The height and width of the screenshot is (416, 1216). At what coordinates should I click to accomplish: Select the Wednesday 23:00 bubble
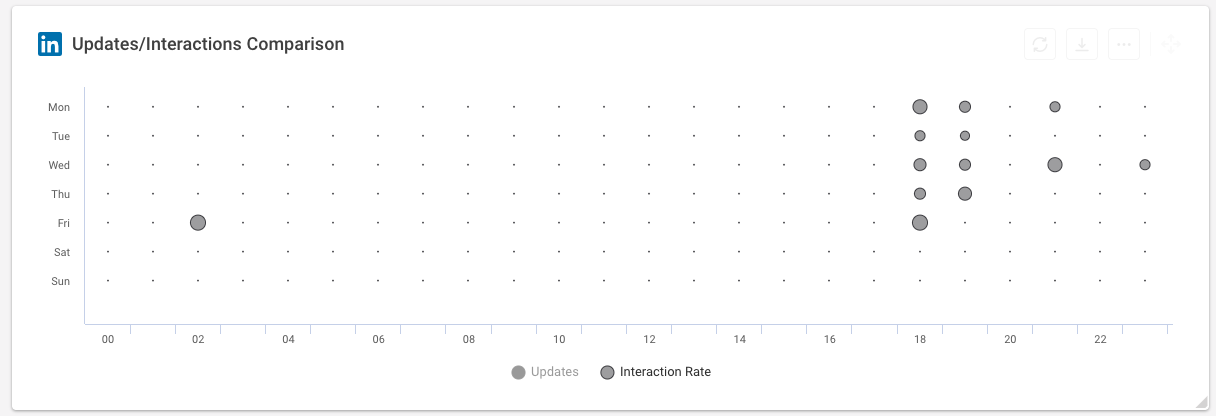(1145, 164)
